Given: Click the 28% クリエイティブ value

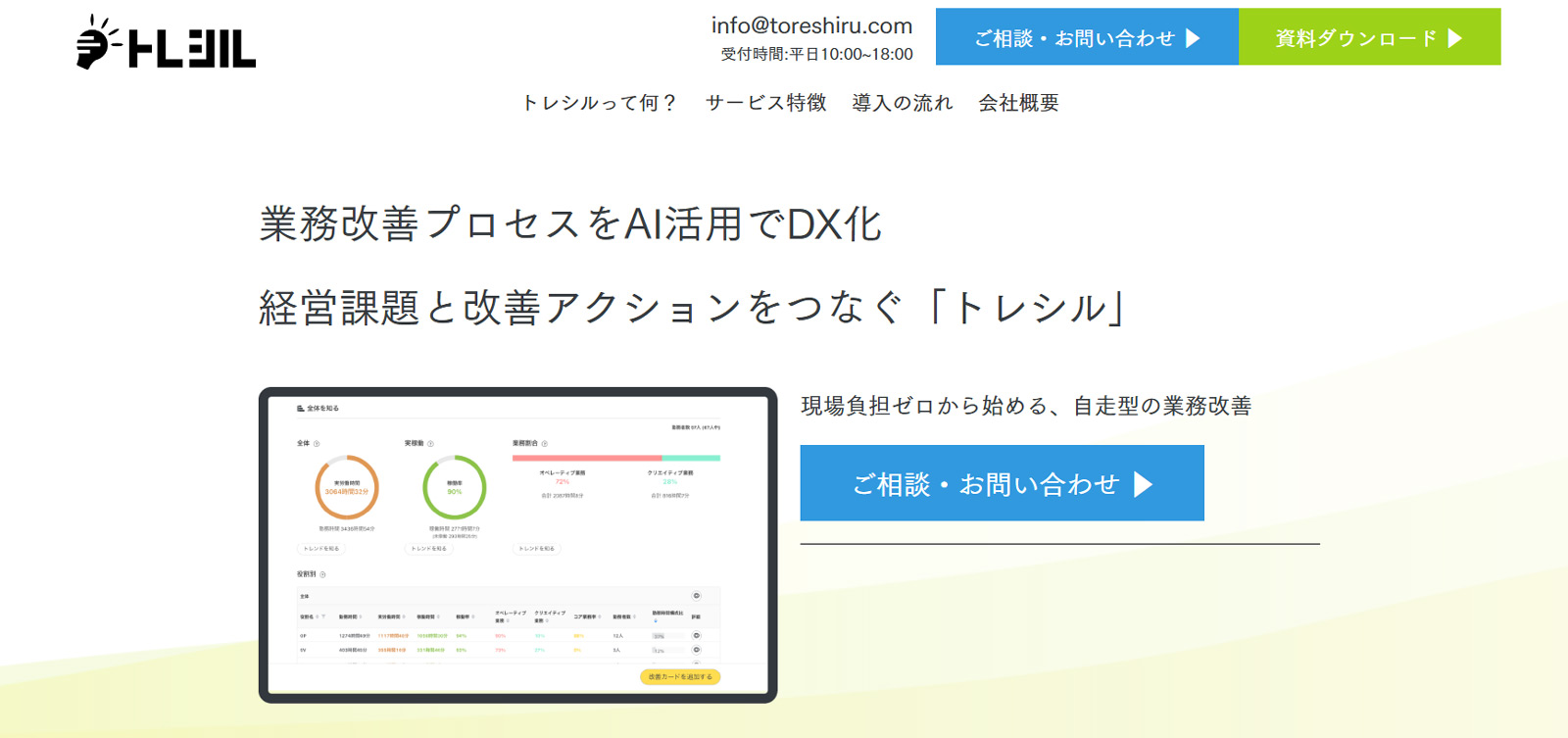Looking at the screenshot, I should (670, 482).
